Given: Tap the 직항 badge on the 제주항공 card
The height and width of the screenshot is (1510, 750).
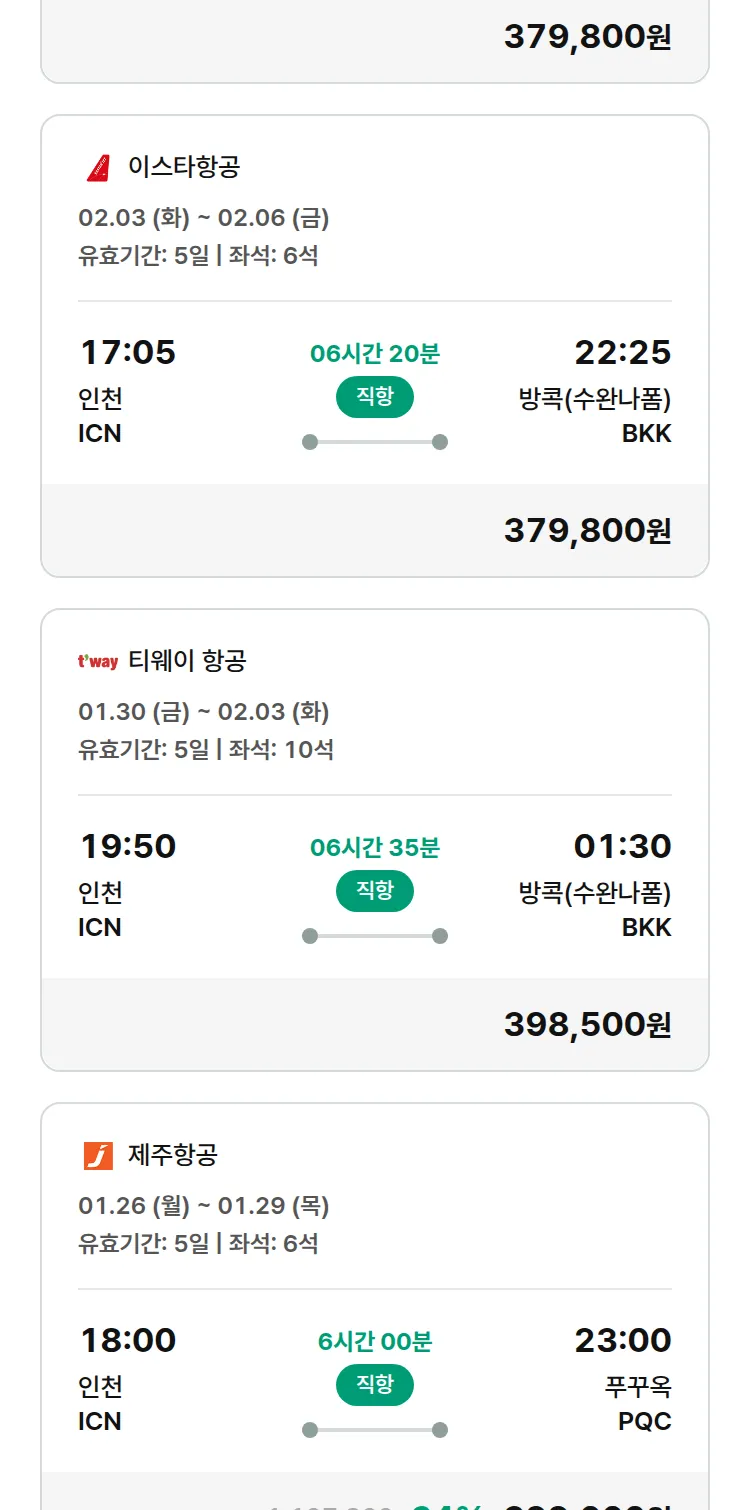Looking at the screenshot, I should (x=375, y=1385).
